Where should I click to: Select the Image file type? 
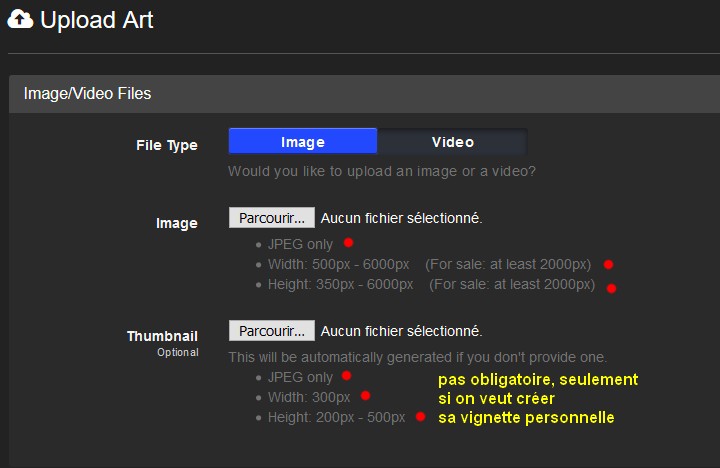[x=303, y=141]
